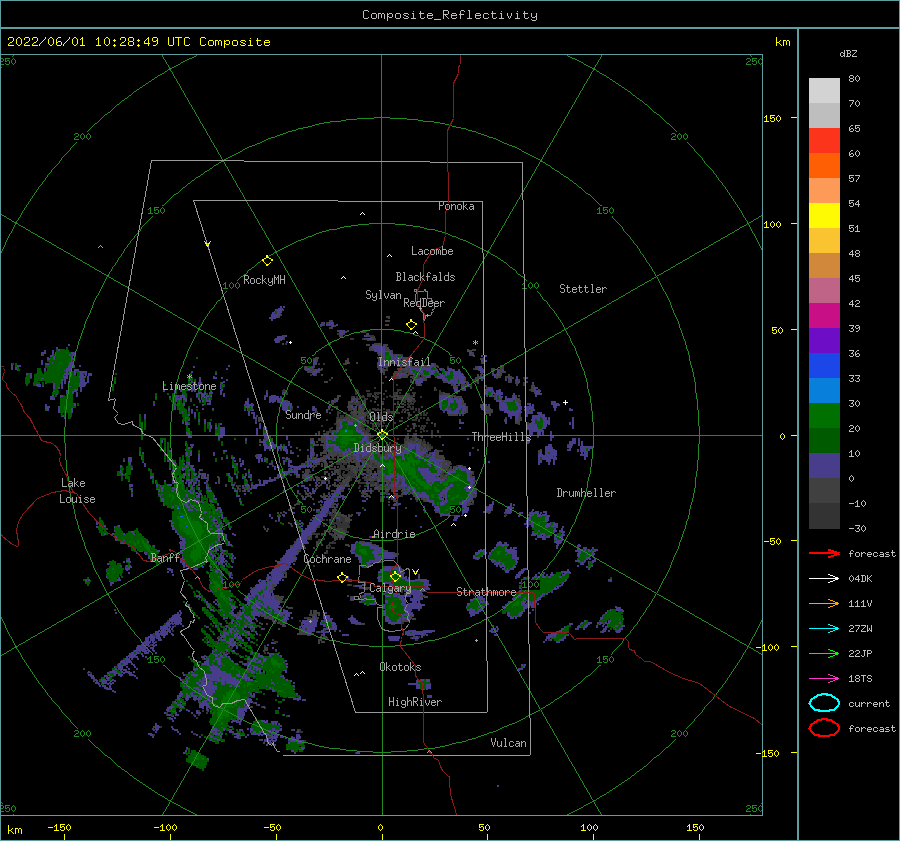The height and width of the screenshot is (841, 900).
Task: Click the Limestone map label
Action: [x=189, y=386]
